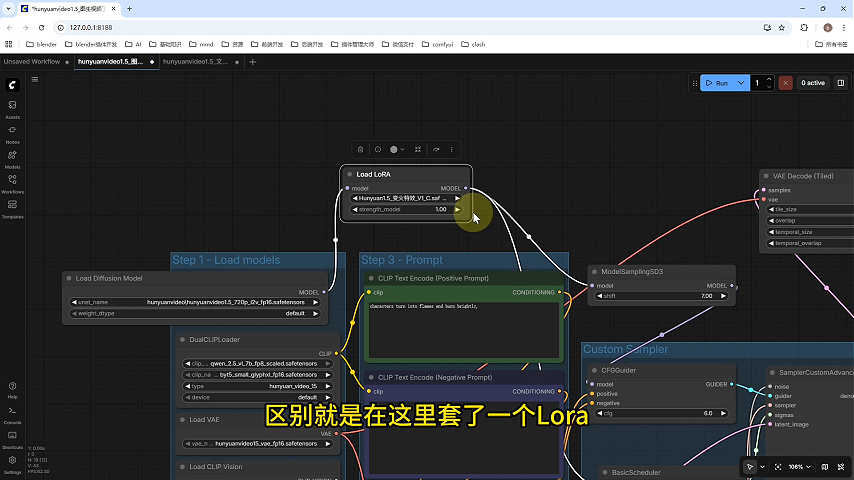Open the Shortcuts panel
This screenshot has width=854, height=480.
(12, 439)
